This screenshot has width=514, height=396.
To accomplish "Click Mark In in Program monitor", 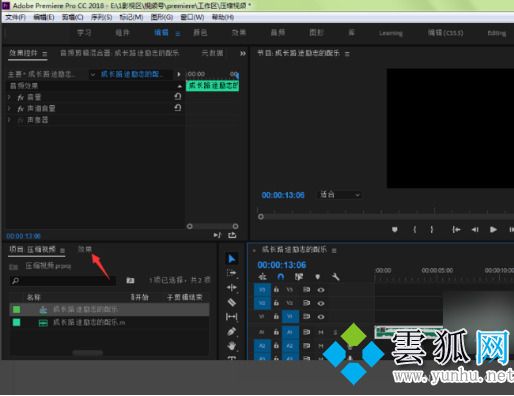I will [x=415, y=229].
